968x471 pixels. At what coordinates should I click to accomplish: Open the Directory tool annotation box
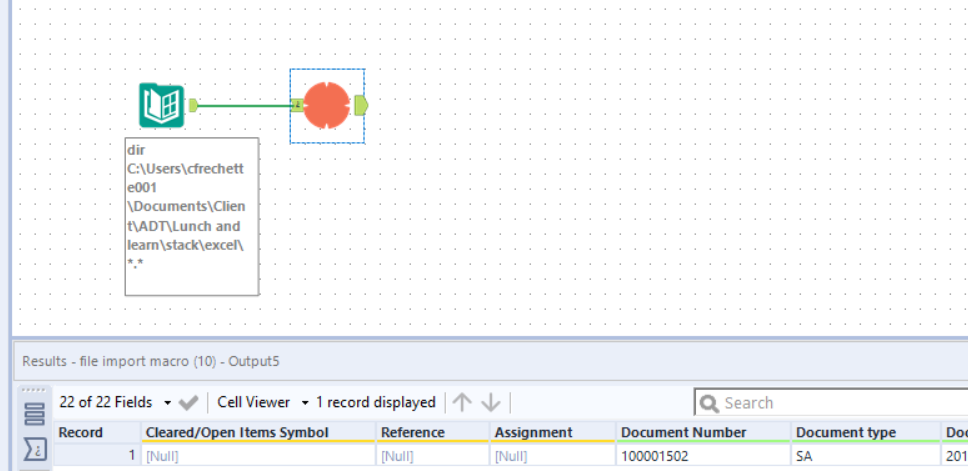tap(192, 217)
